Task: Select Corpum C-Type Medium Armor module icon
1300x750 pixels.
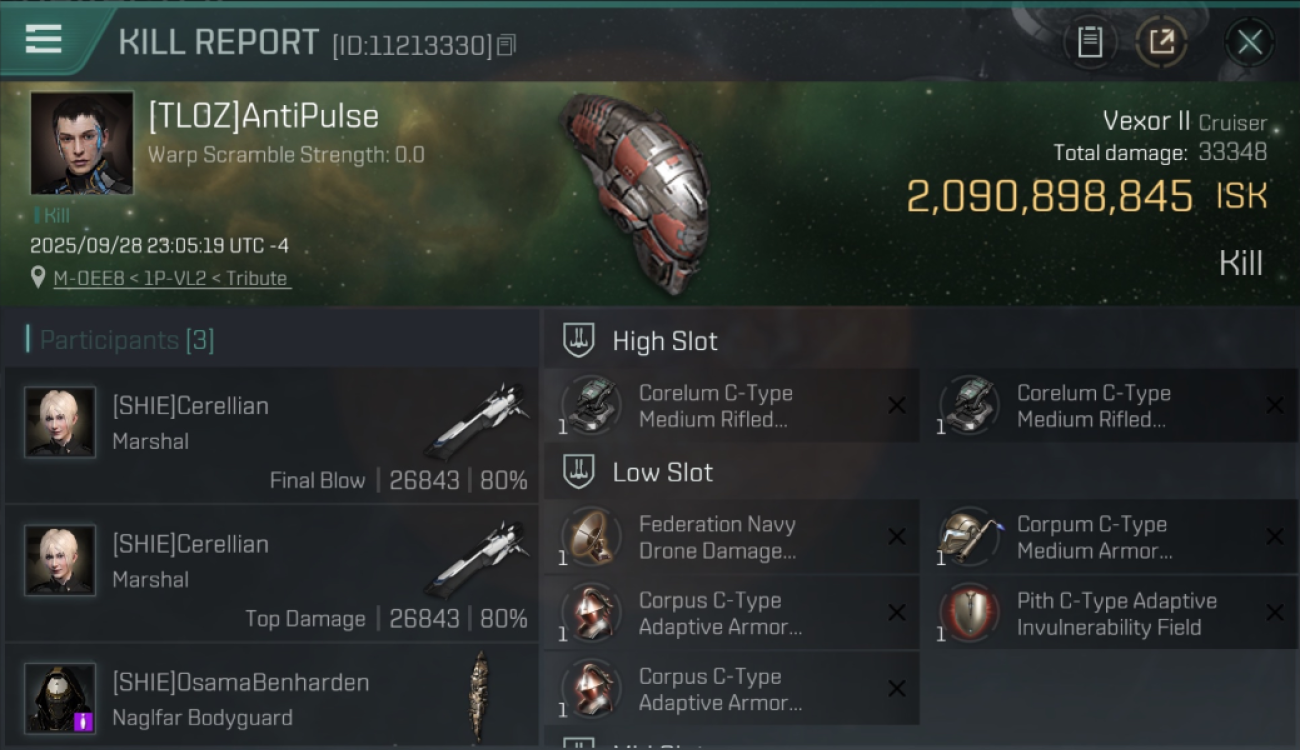Action: click(x=969, y=537)
